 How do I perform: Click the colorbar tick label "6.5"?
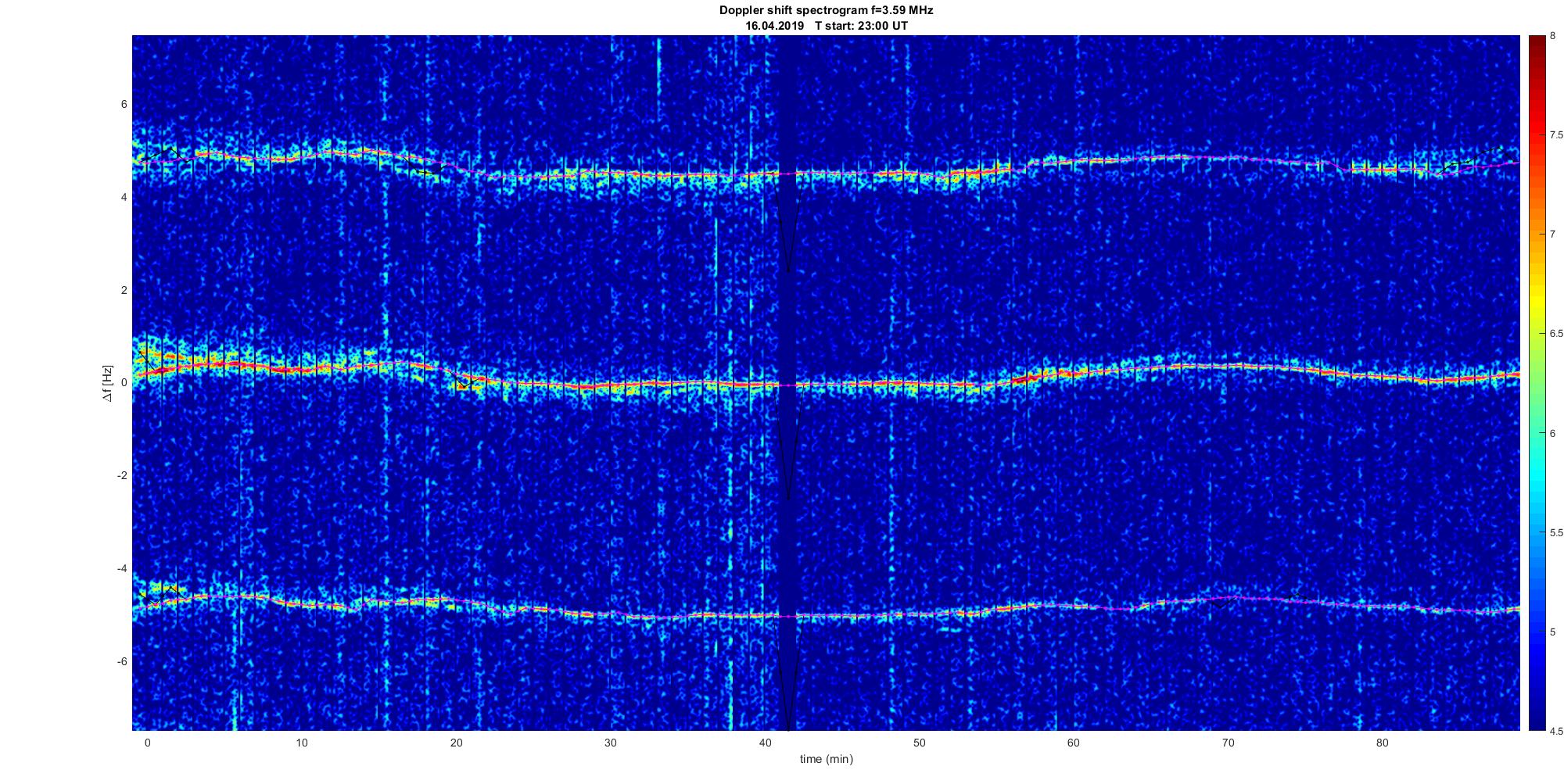pyautogui.click(x=1556, y=334)
